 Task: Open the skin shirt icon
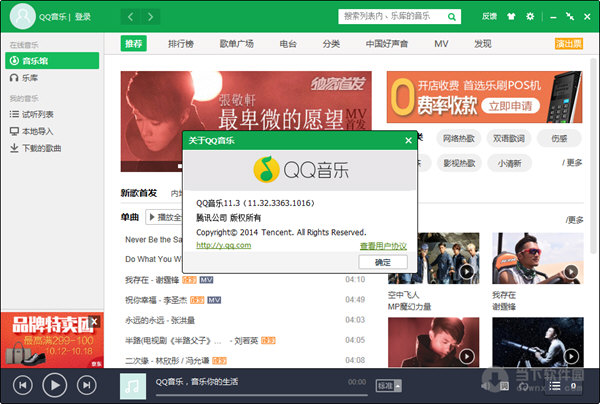(x=511, y=16)
